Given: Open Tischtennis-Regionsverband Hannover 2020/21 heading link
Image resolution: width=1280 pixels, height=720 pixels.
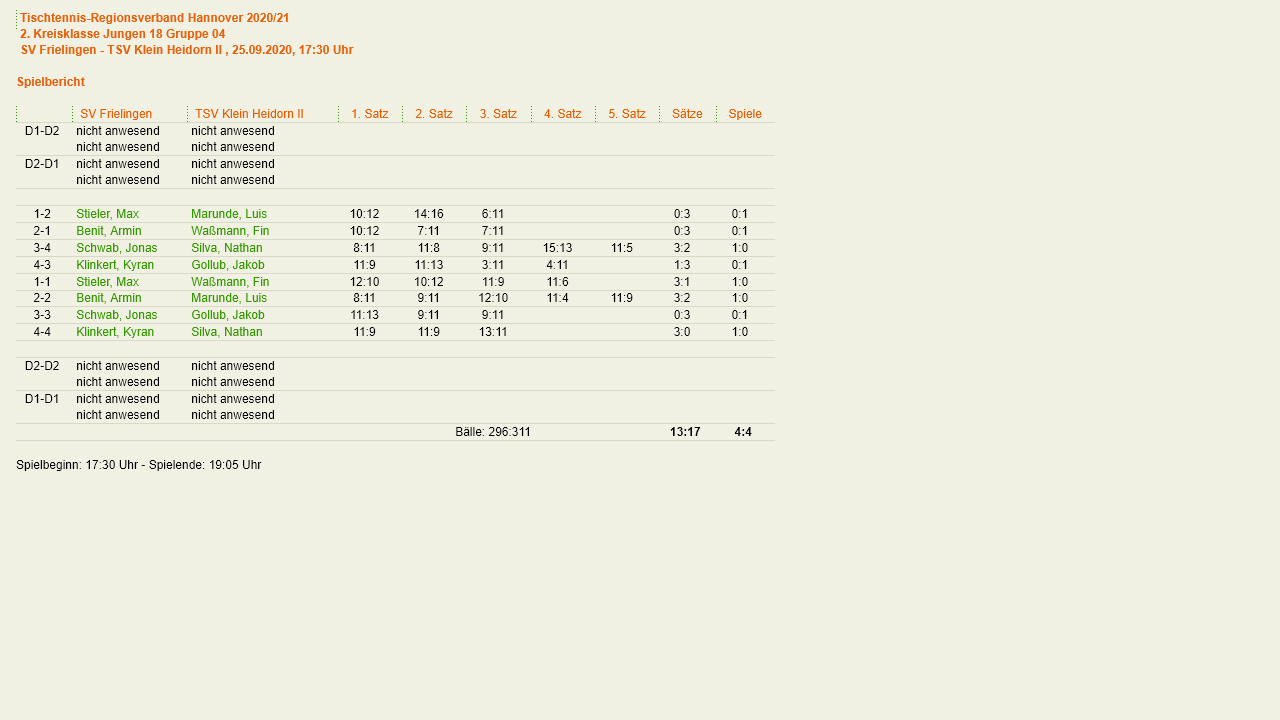Looking at the screenshot, I should [x=154, y=18].
